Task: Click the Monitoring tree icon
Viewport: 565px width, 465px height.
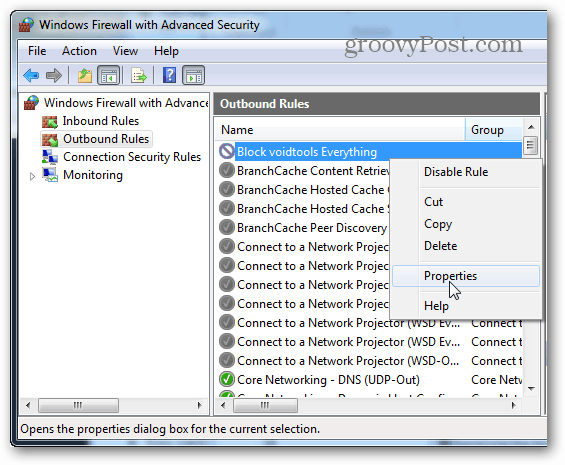Action: click(50, 175)
